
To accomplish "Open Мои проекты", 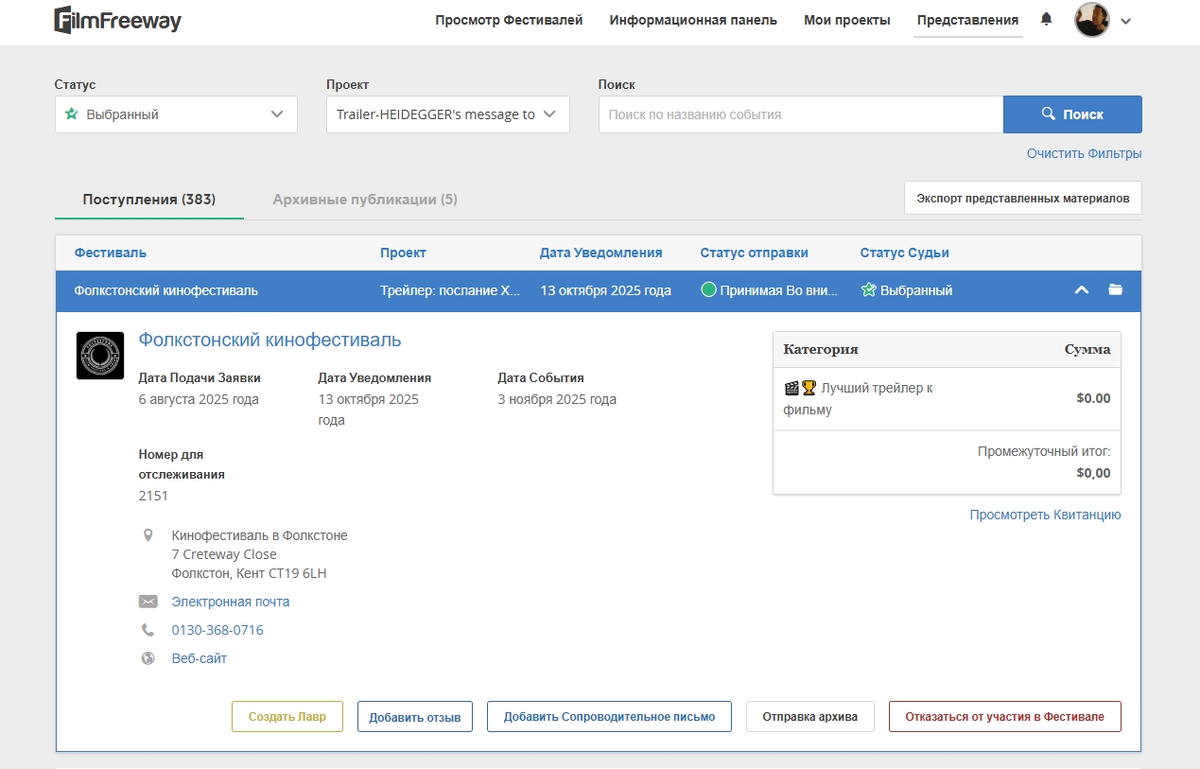I will tap(847, 20).
